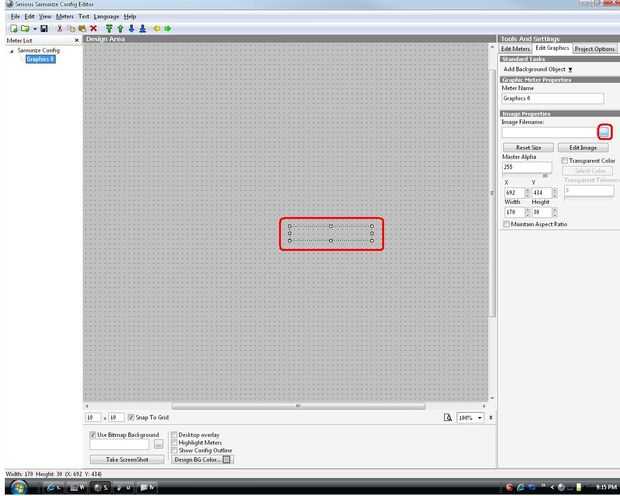Click the Image Filename text field
Screen dimensions: 620x496
coord(549,133)
